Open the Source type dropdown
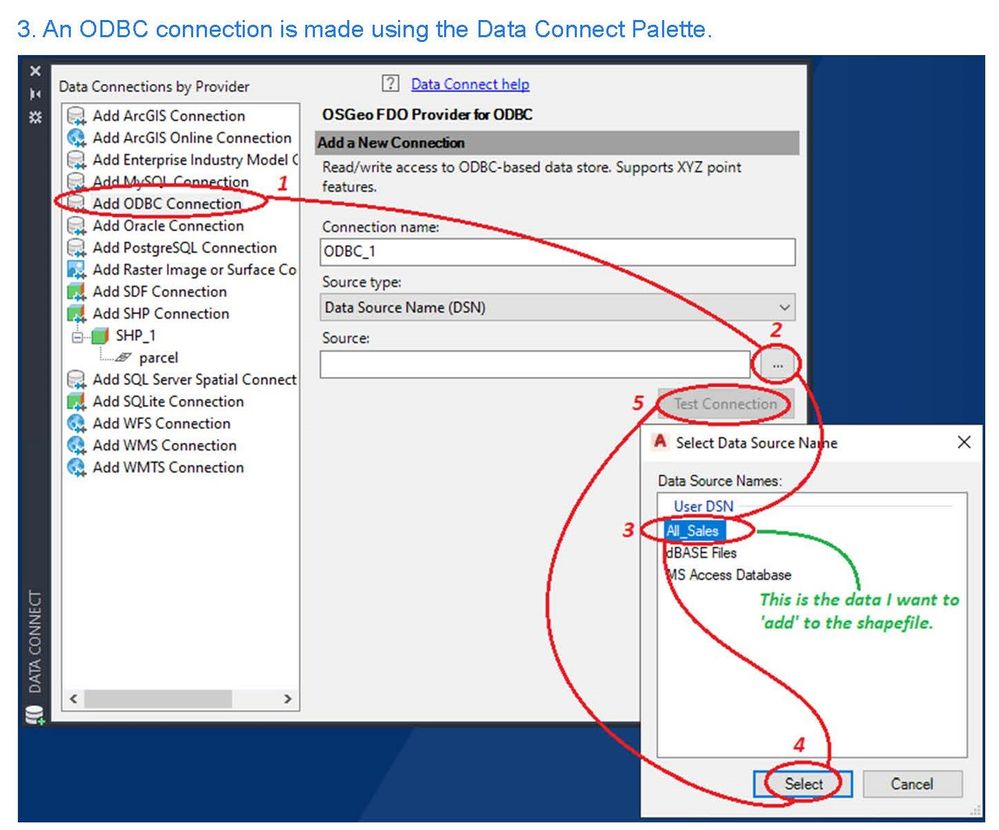Screen dimensions: 999x830 (x=557, y=307)
